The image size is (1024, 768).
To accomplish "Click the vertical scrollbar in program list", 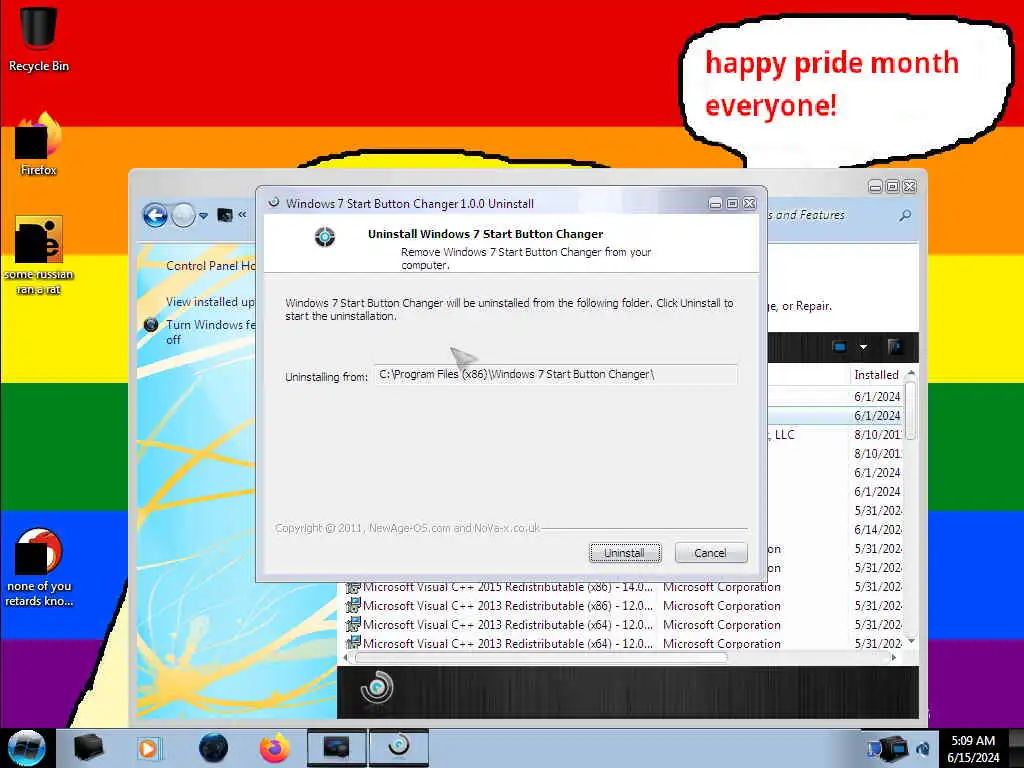I will [x=910, y=411].
